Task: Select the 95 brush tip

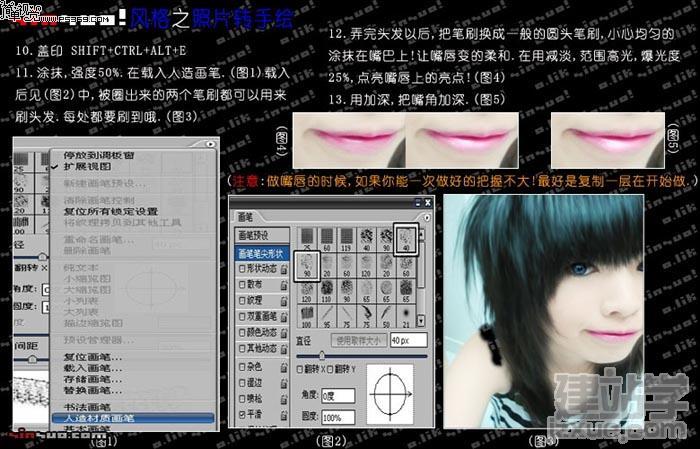Action: click(x=327, y=316)
